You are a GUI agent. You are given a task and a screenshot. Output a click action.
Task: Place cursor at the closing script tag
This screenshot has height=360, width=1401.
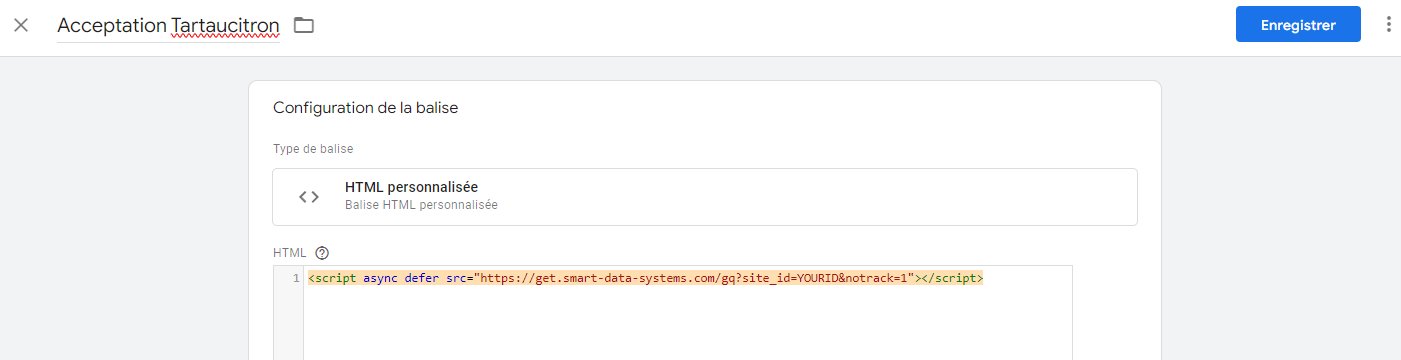click(954, 278)
